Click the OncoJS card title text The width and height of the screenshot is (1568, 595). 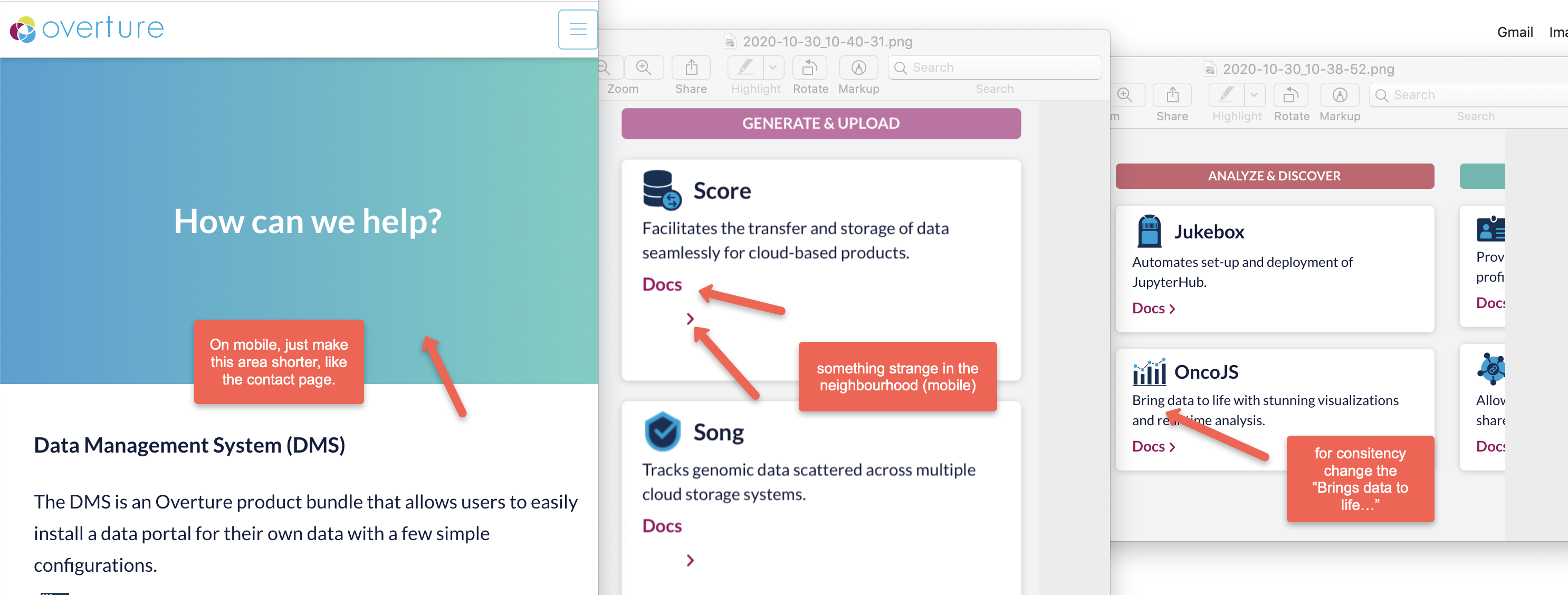coord(1206,372)
